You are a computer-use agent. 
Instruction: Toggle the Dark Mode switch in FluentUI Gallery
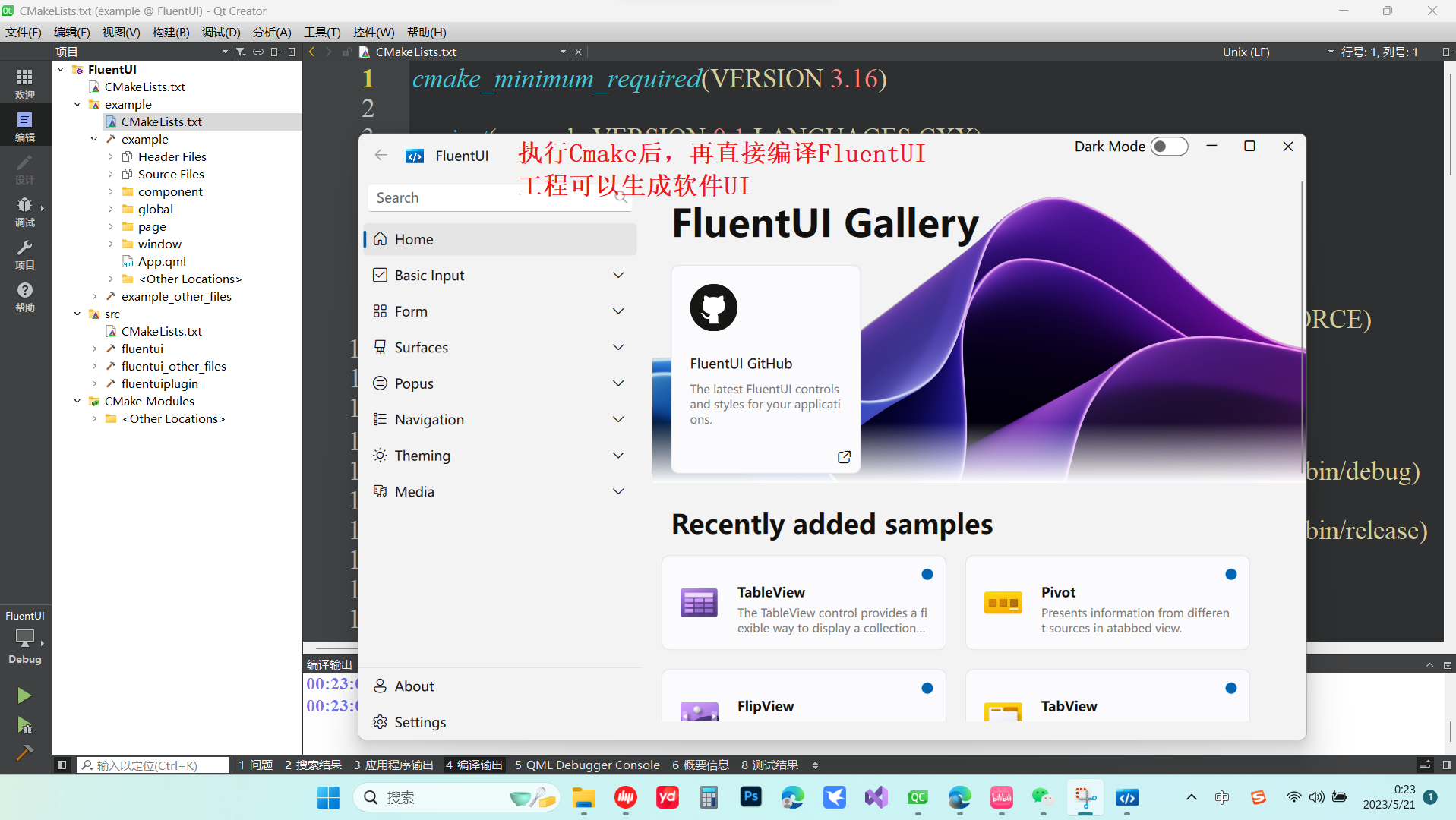pos(1169,146)
